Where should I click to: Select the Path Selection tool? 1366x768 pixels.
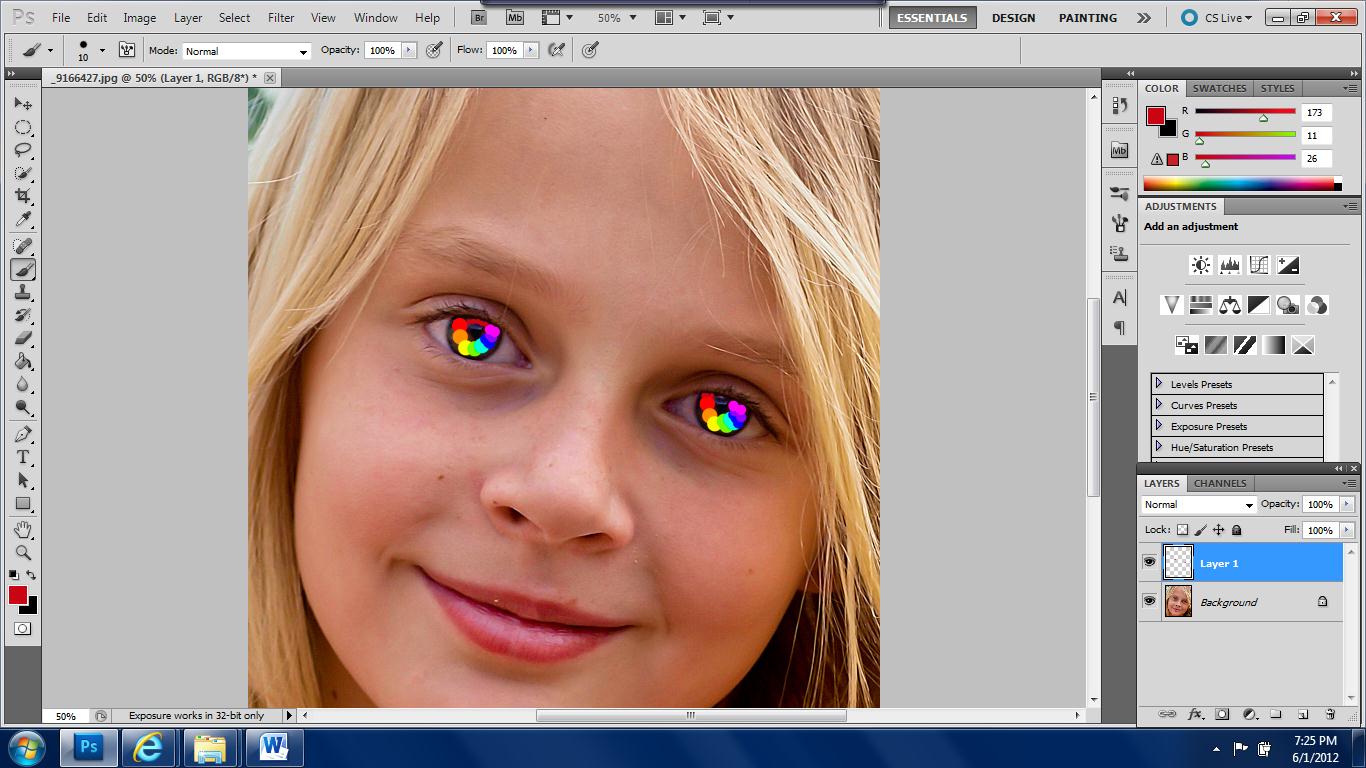coord(23,480)
